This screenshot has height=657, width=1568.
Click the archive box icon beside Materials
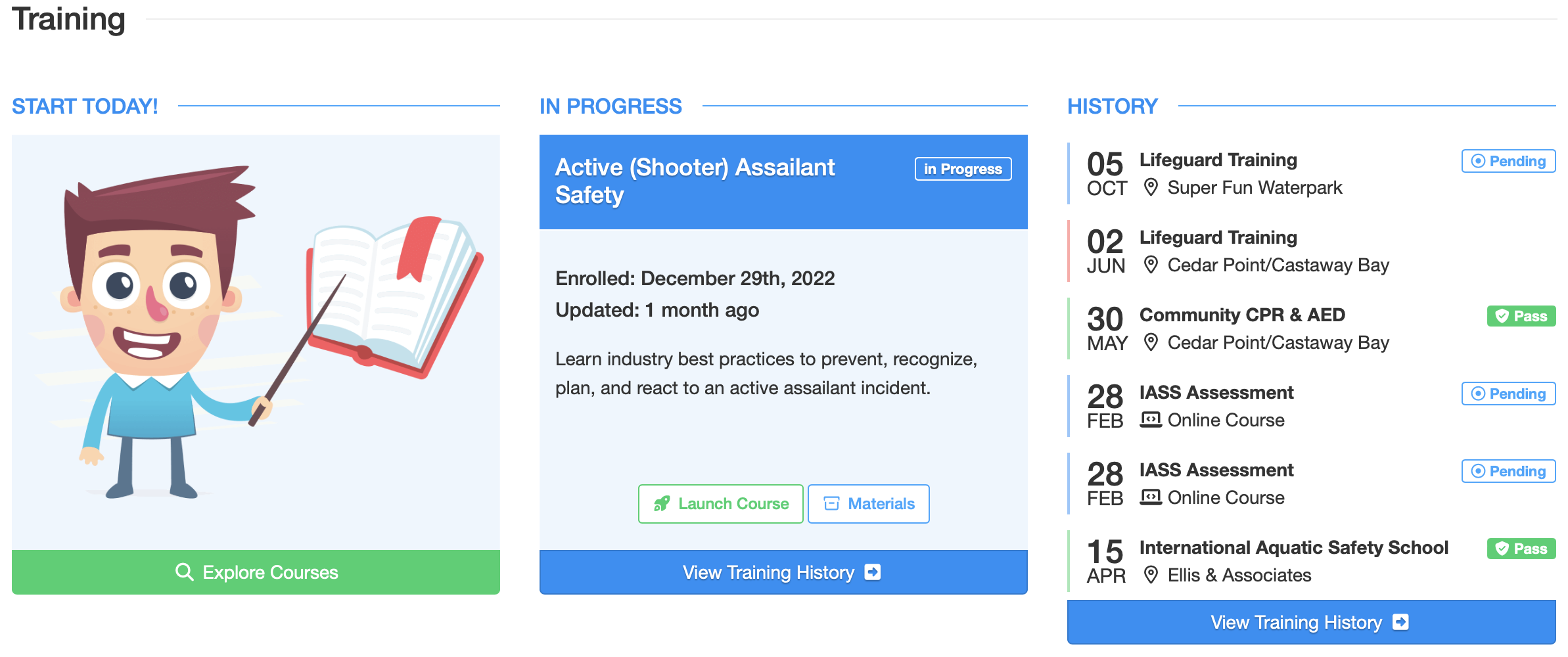point(831,504)
